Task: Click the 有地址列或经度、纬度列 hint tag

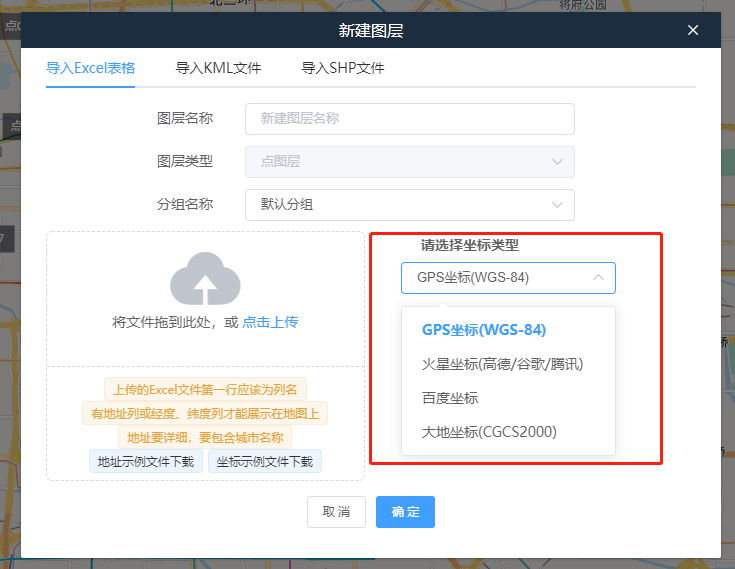Action: [205, 413]
